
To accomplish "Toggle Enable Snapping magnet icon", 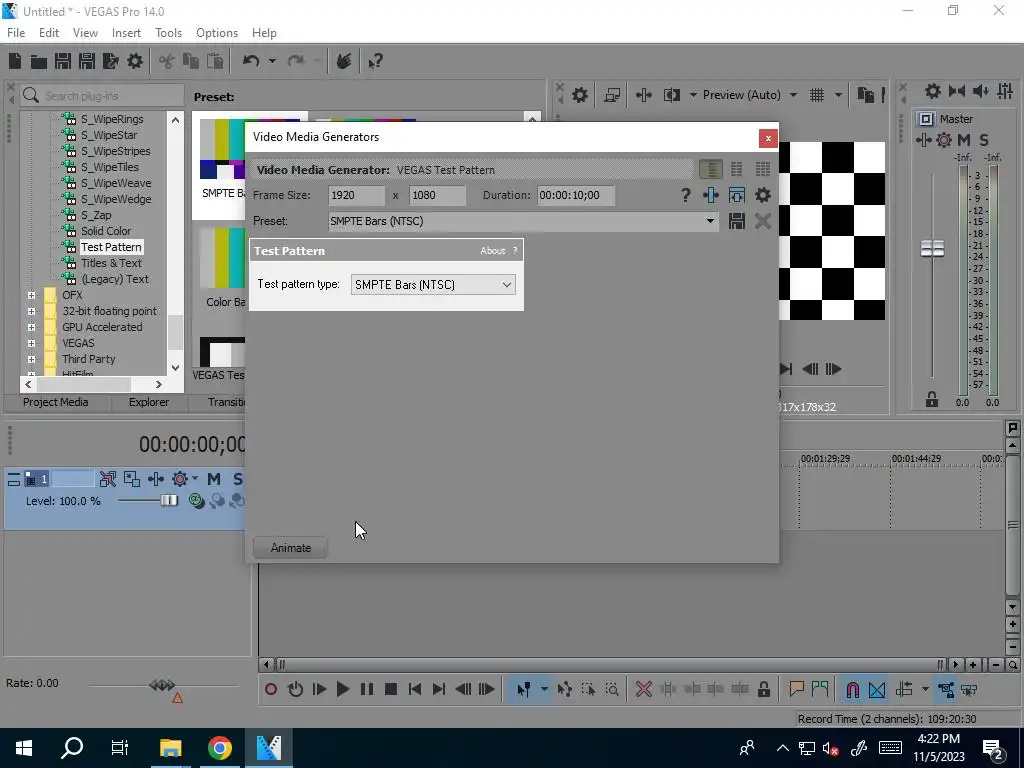I will click(x=852, y=689).
